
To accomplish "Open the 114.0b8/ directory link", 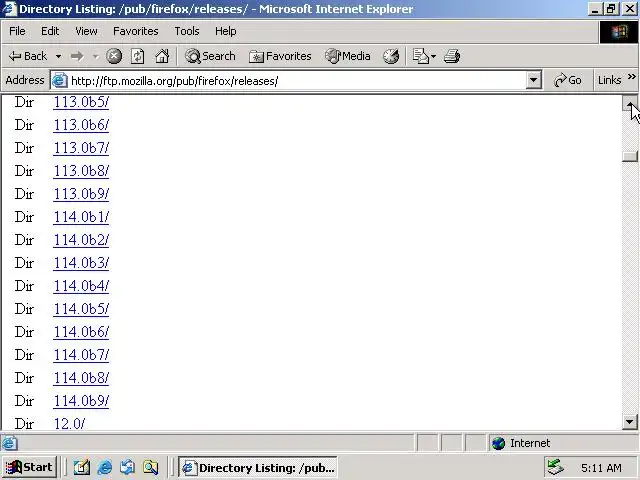I will [81, 378].
